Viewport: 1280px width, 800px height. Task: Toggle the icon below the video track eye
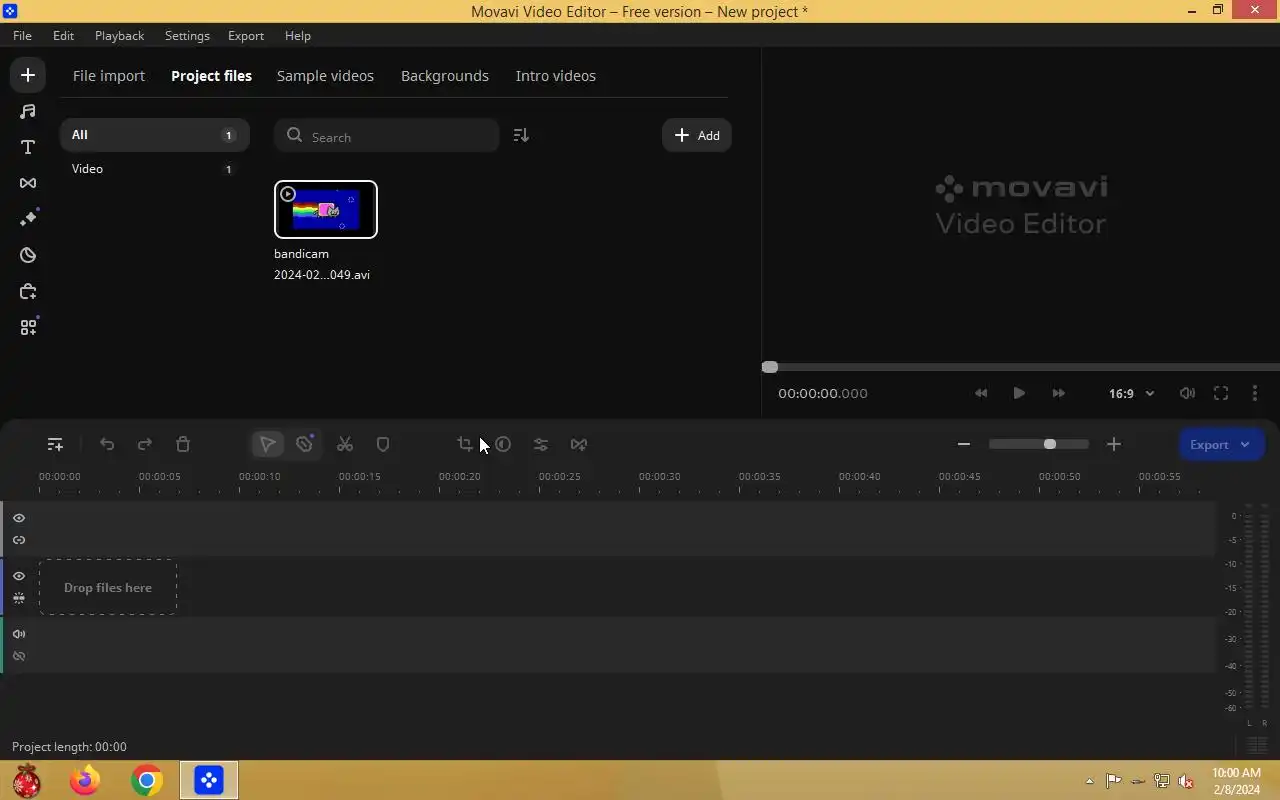(19, 598)
